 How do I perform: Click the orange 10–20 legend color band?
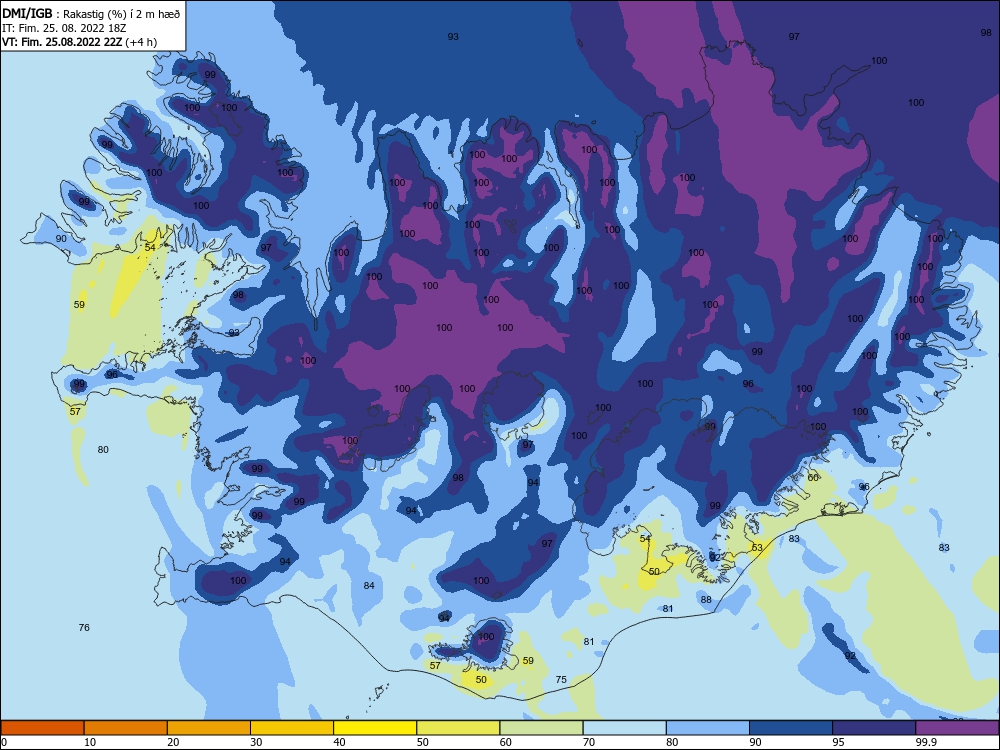click(x=126, y=728)
